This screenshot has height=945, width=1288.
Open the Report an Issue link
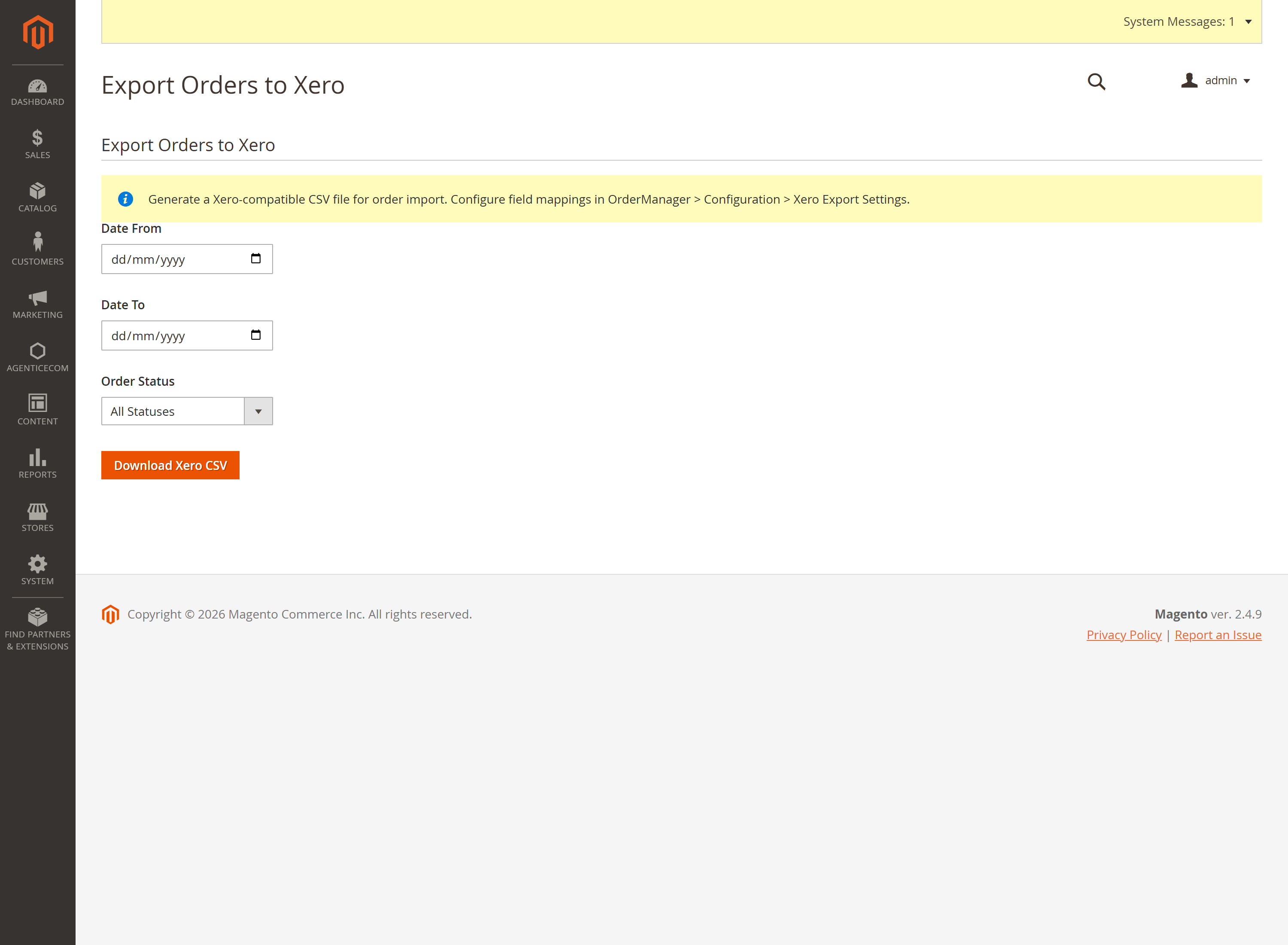click(1218, 635)
